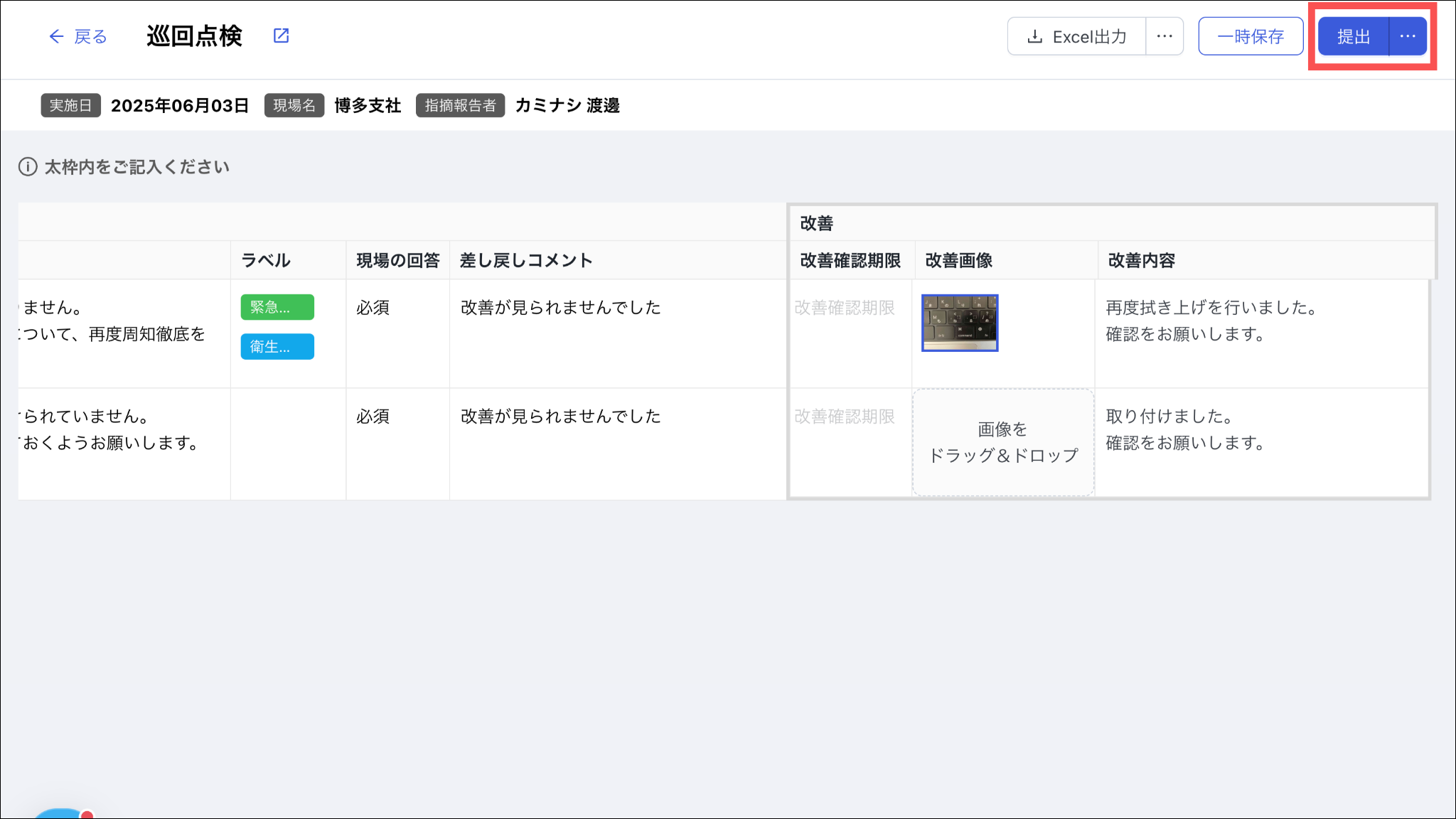The width and height of the screenshot is (1456, 819).
Task: Click the back arrow icon beside 戻る
Action: (x=56, y=36)
